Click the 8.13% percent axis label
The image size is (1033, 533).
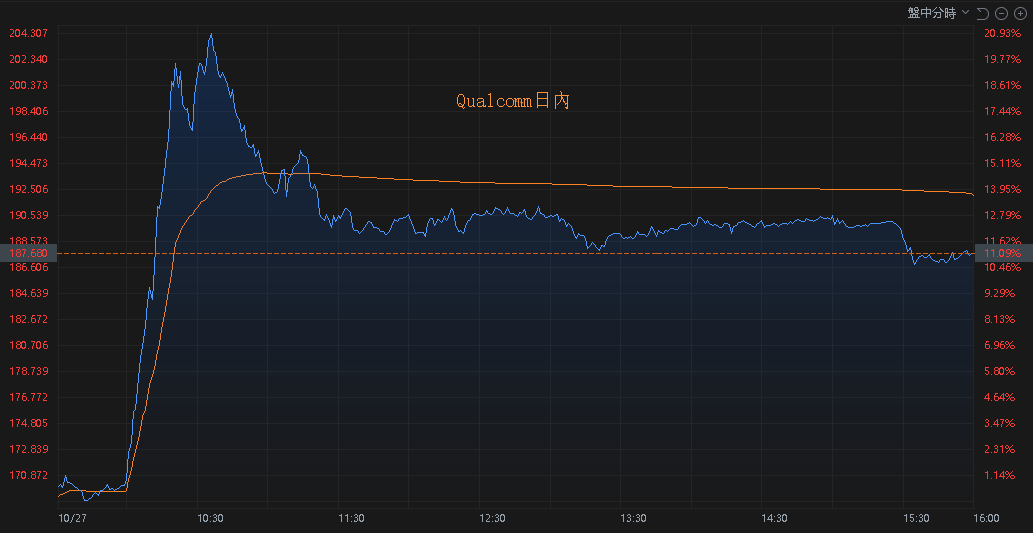[x=999, y=319]
